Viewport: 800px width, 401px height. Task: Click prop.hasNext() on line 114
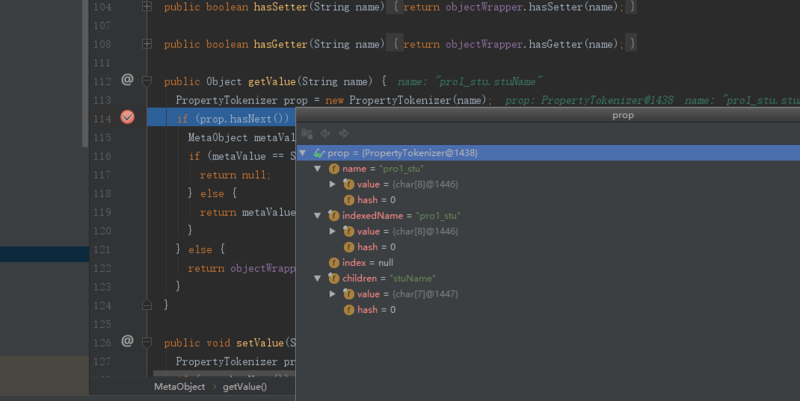(244, 119)
